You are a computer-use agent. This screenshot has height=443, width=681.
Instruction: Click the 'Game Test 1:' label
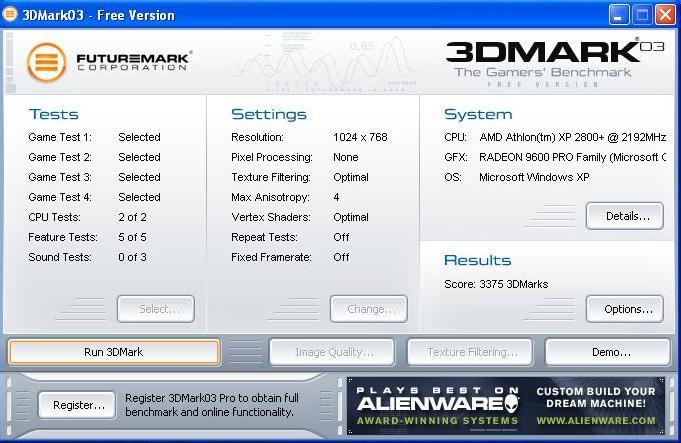tap(60, 137)
